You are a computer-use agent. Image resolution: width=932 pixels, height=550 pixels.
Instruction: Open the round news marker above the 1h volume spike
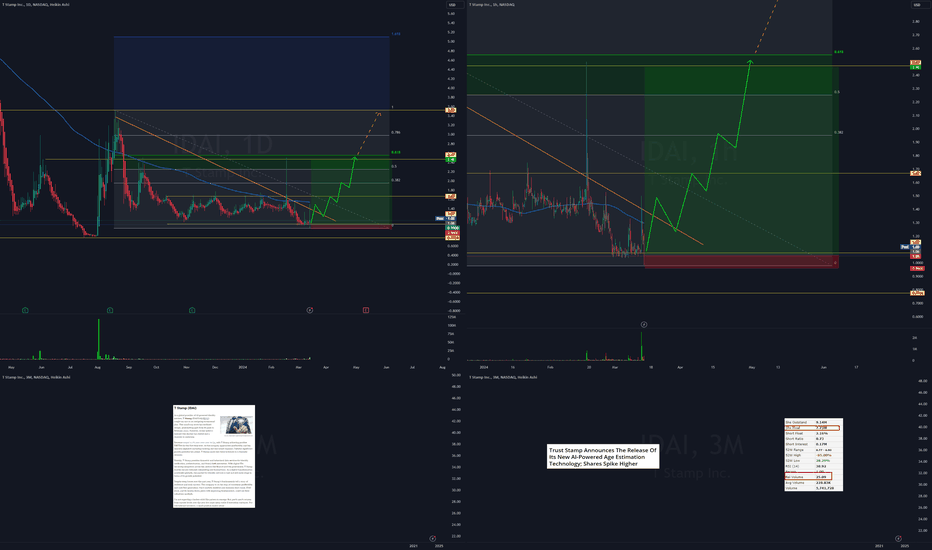(644, 325)
